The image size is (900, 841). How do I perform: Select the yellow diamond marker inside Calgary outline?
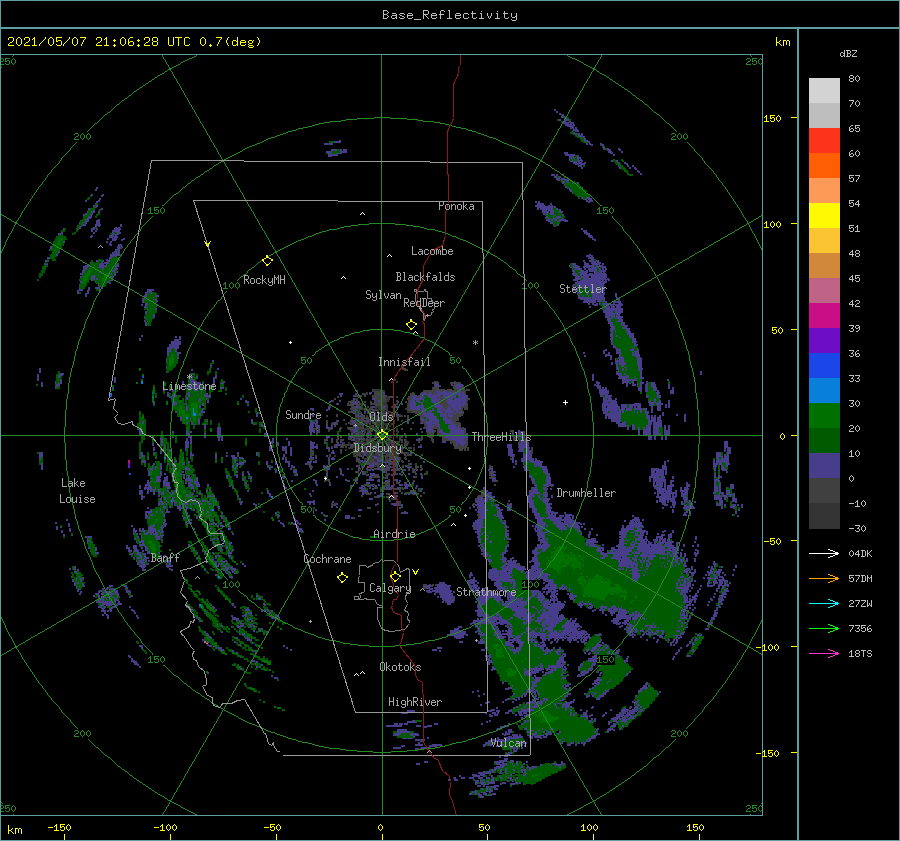coord(395,576)
